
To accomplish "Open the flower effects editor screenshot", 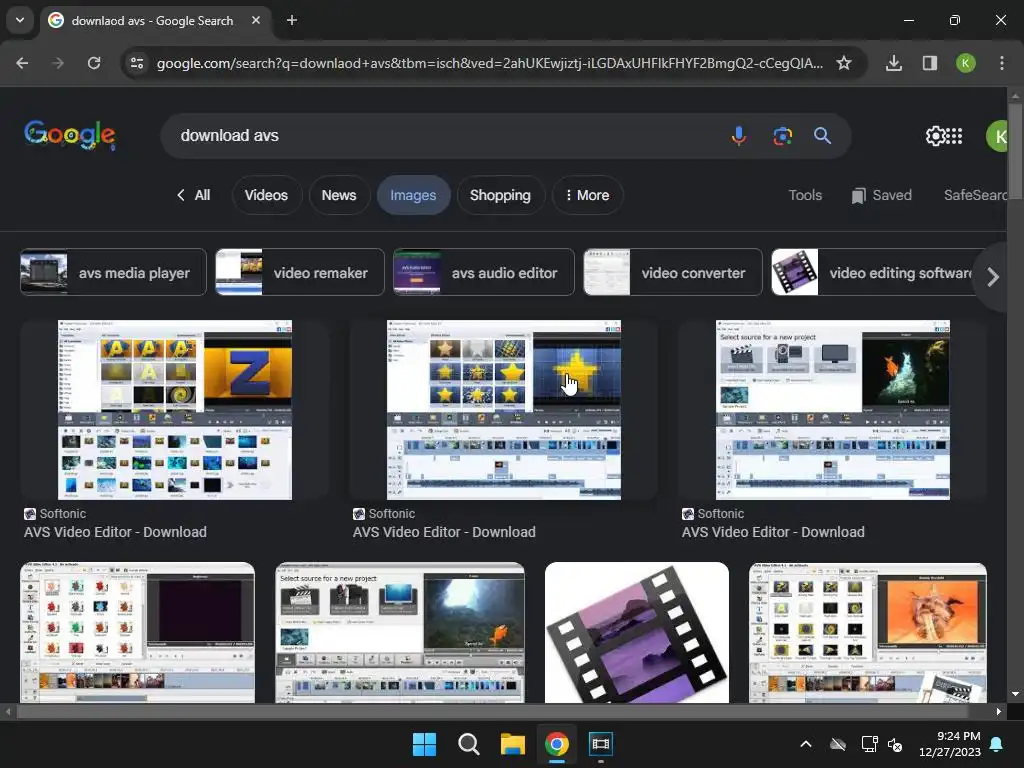I will click(138, 632).
